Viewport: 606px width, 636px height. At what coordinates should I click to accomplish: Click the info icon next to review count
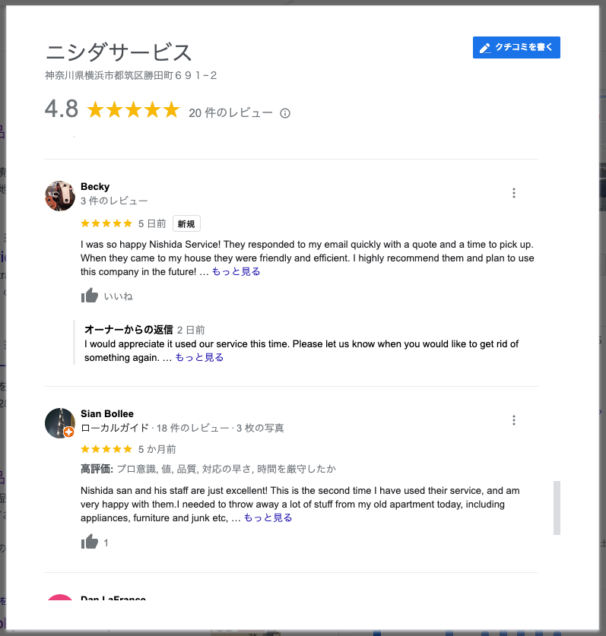[285, 113]
